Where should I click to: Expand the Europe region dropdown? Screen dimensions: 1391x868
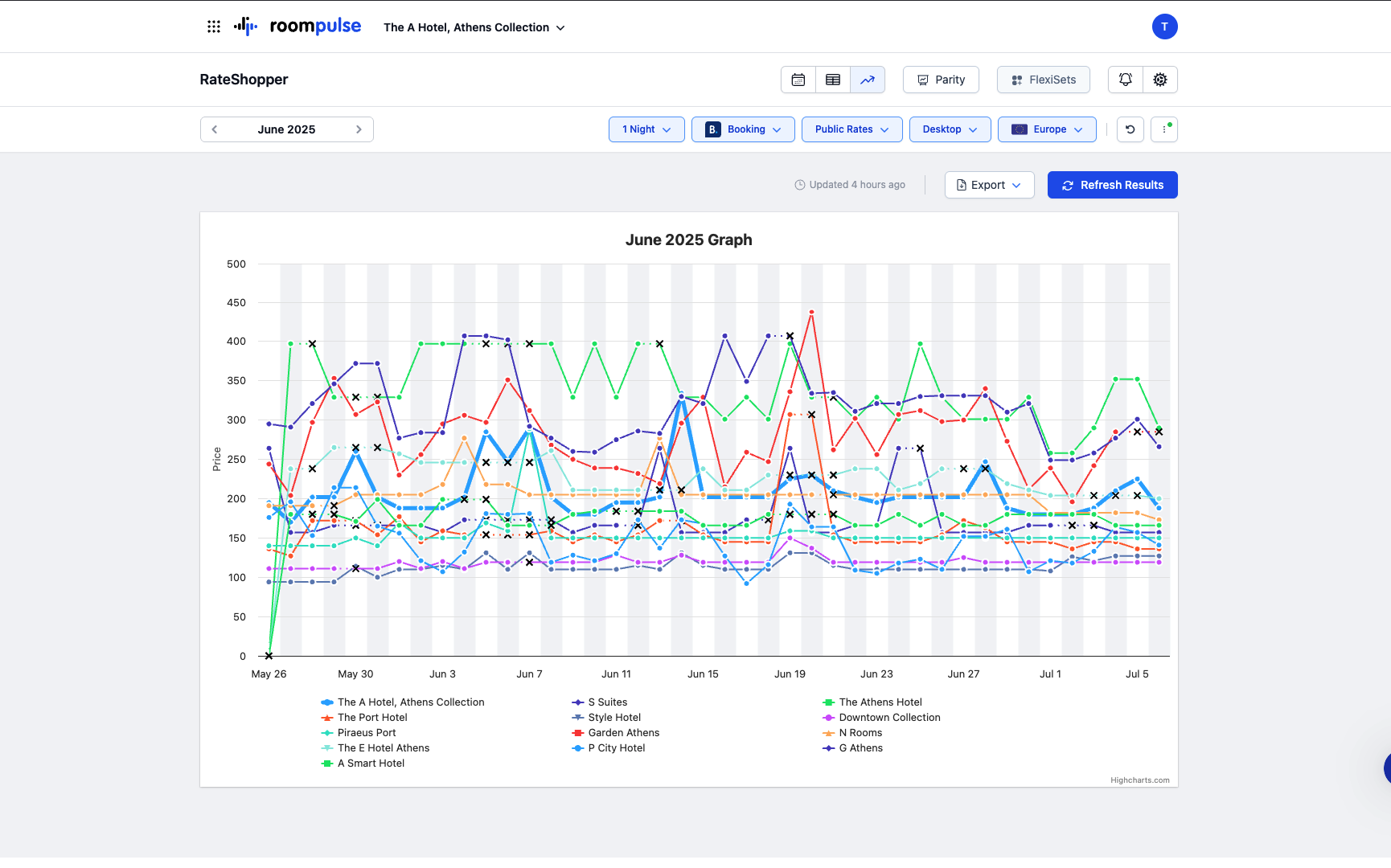[1047, 129]
